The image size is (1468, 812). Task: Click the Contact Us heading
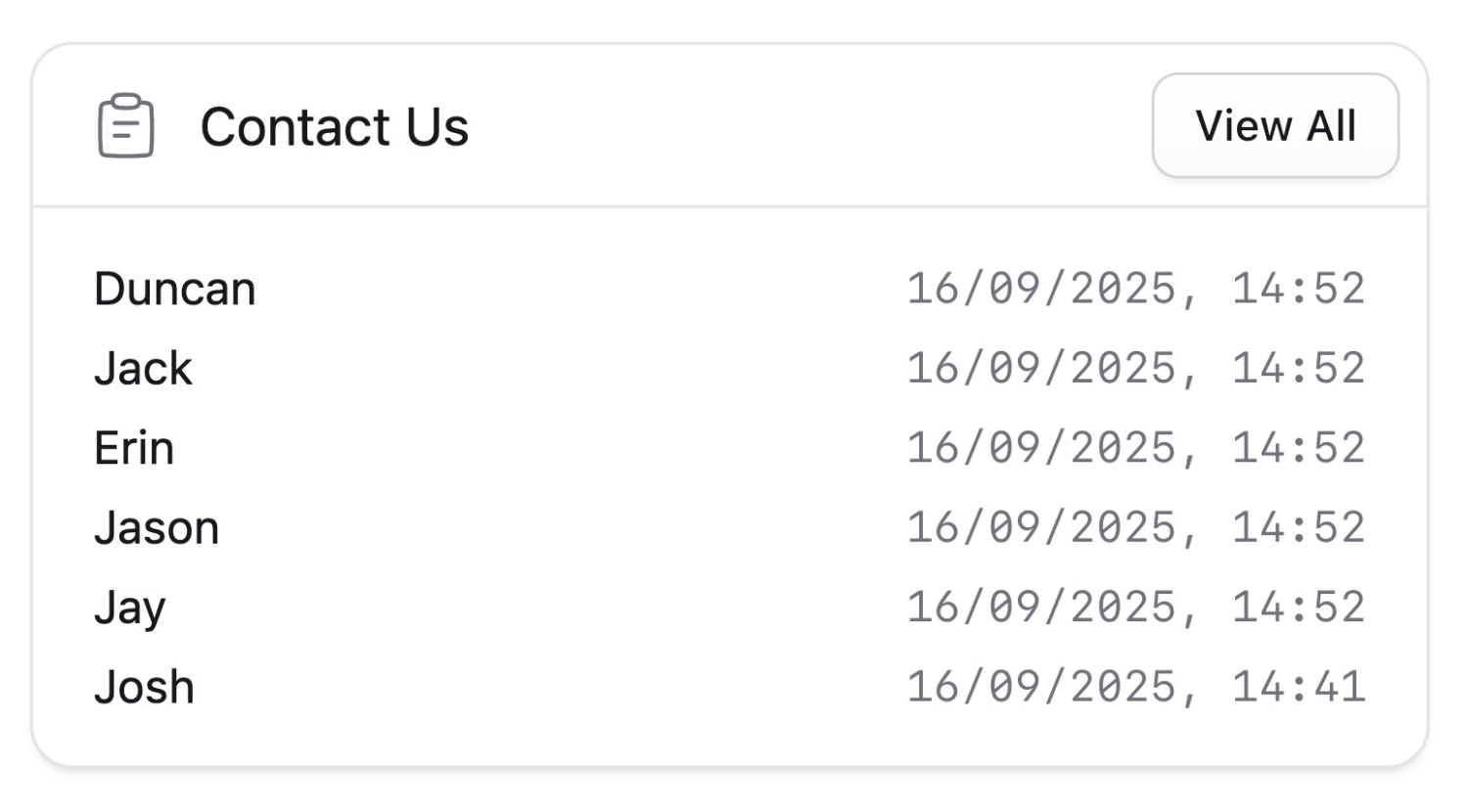point(333,125)
